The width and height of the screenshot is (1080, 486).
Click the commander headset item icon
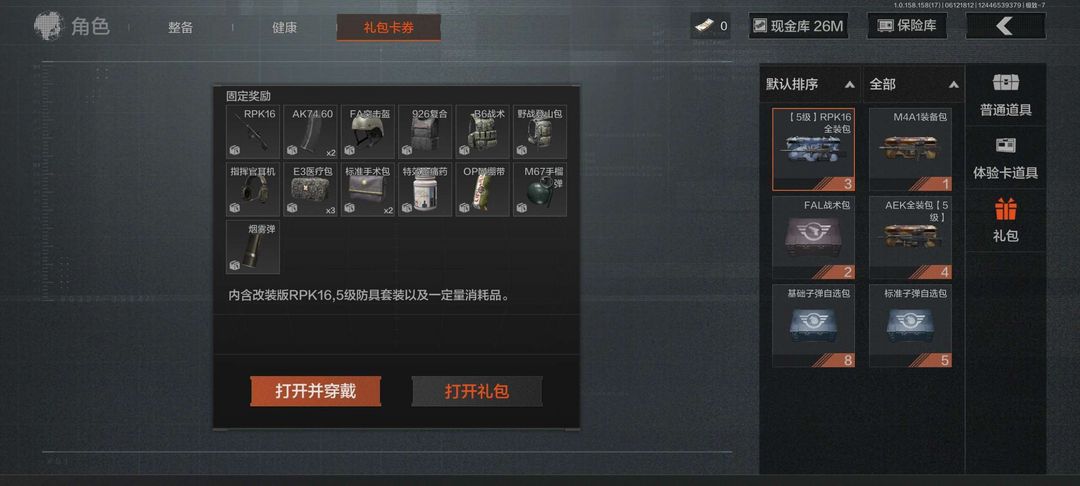tap(253, 189)
